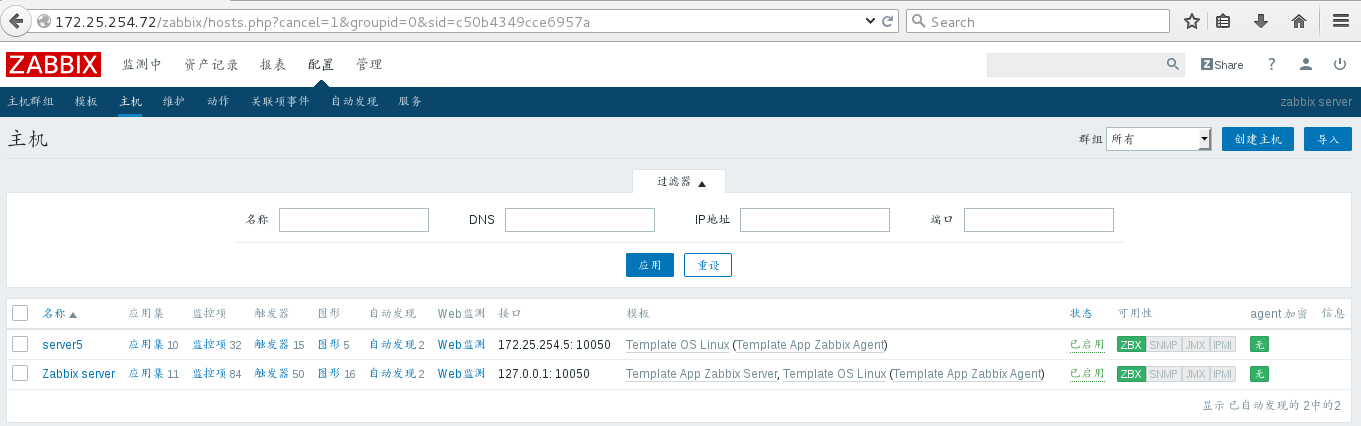The image size is (1361, 426).
Task: Click the 应用 filter button
Action: [x=650, y=265]
